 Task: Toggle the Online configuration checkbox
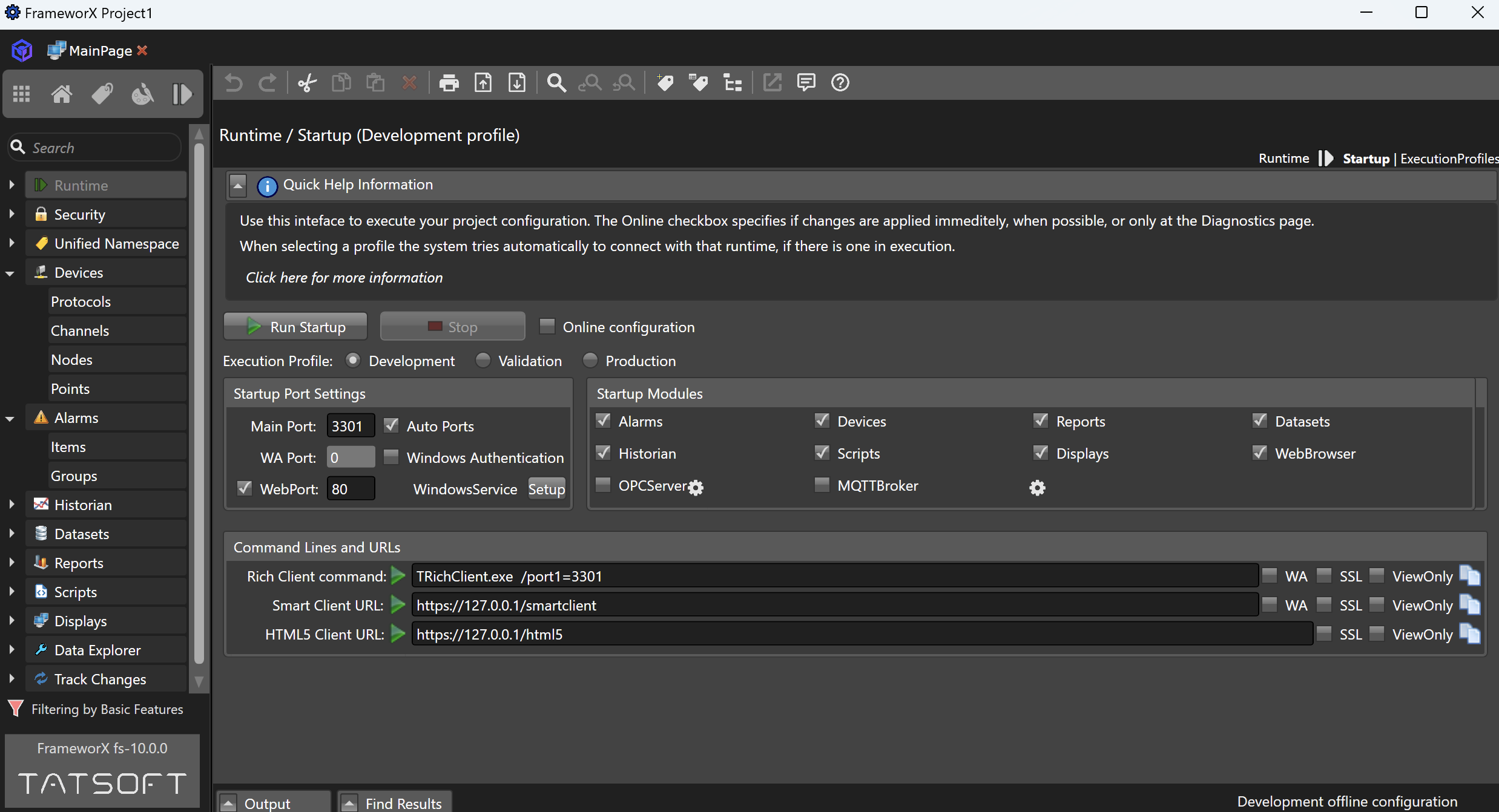point(547,327)
